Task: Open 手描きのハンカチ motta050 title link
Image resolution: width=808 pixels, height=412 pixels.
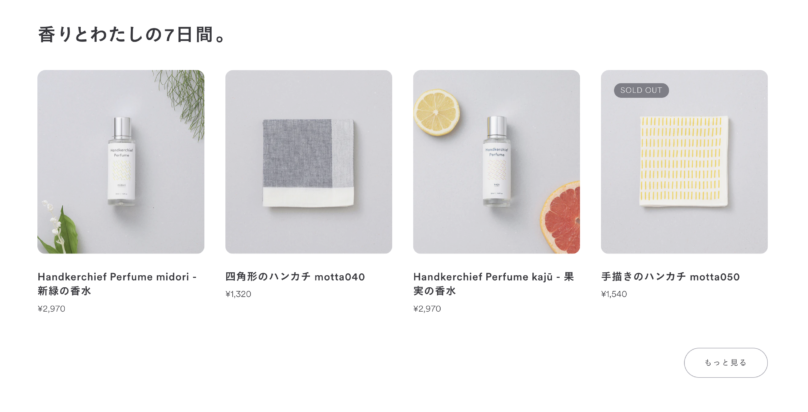Action: click(670, 277)
